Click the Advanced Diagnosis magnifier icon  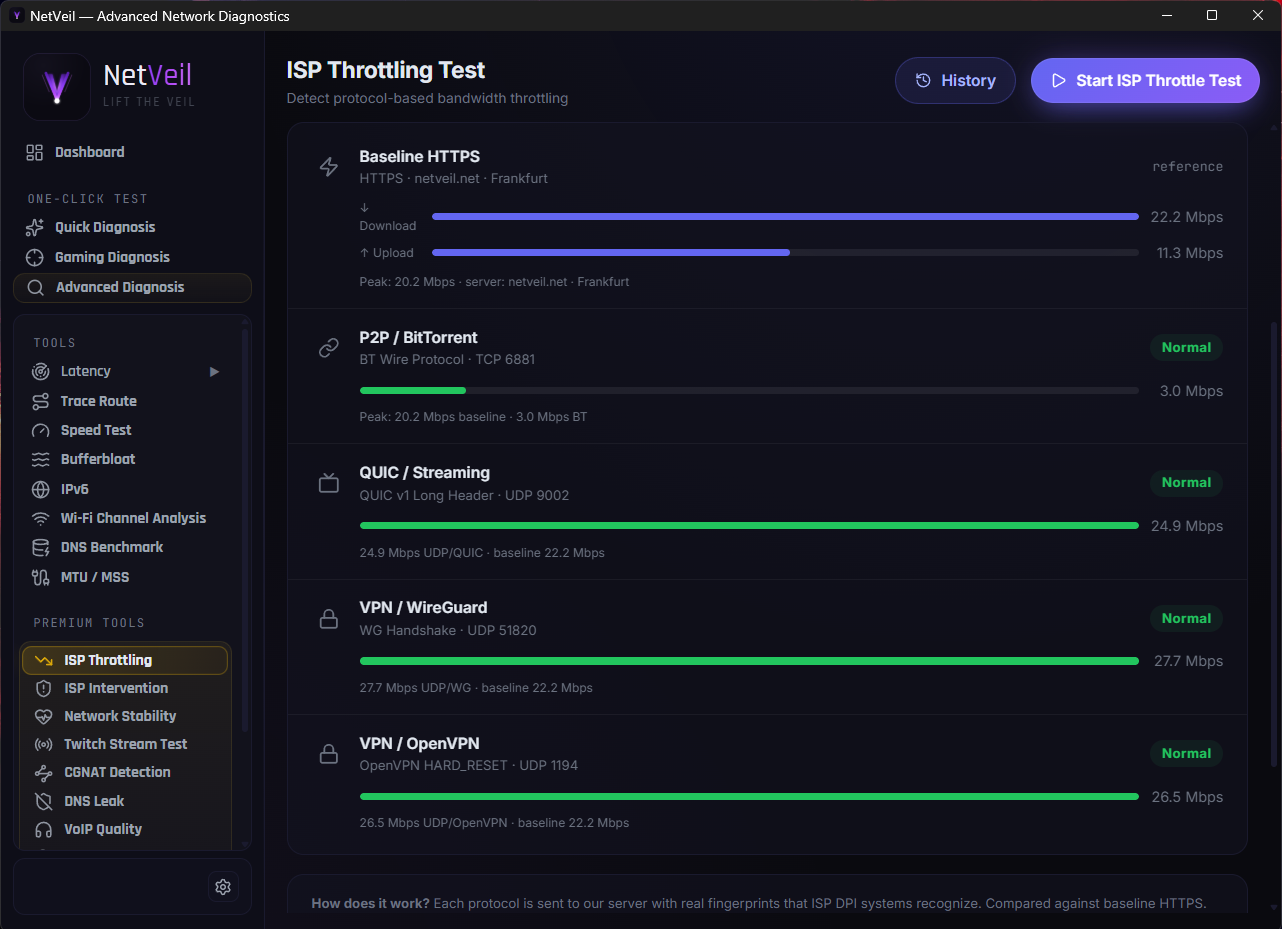pyautogui.click(x=35, y=287)
